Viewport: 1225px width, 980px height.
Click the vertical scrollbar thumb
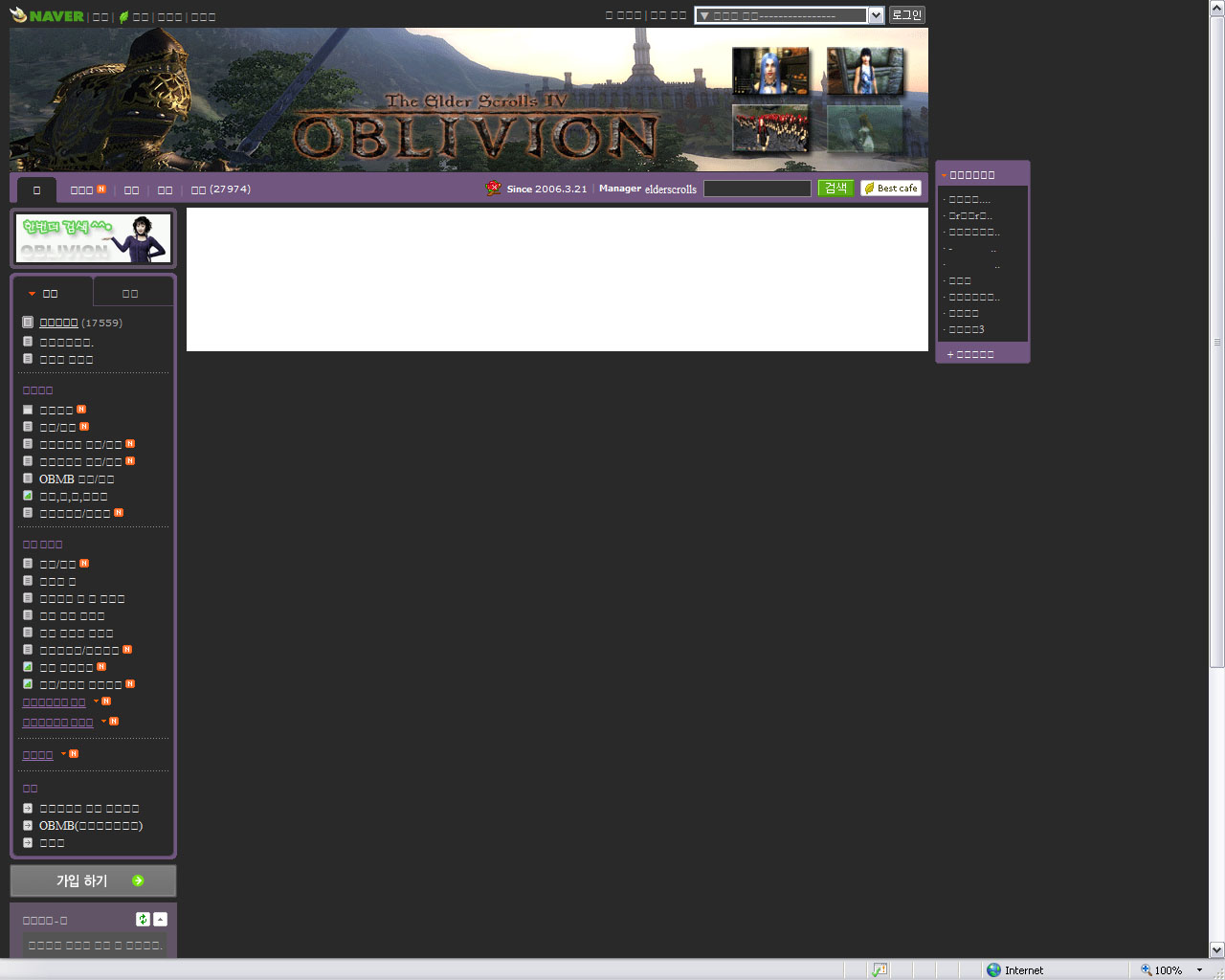[1216, 342]
